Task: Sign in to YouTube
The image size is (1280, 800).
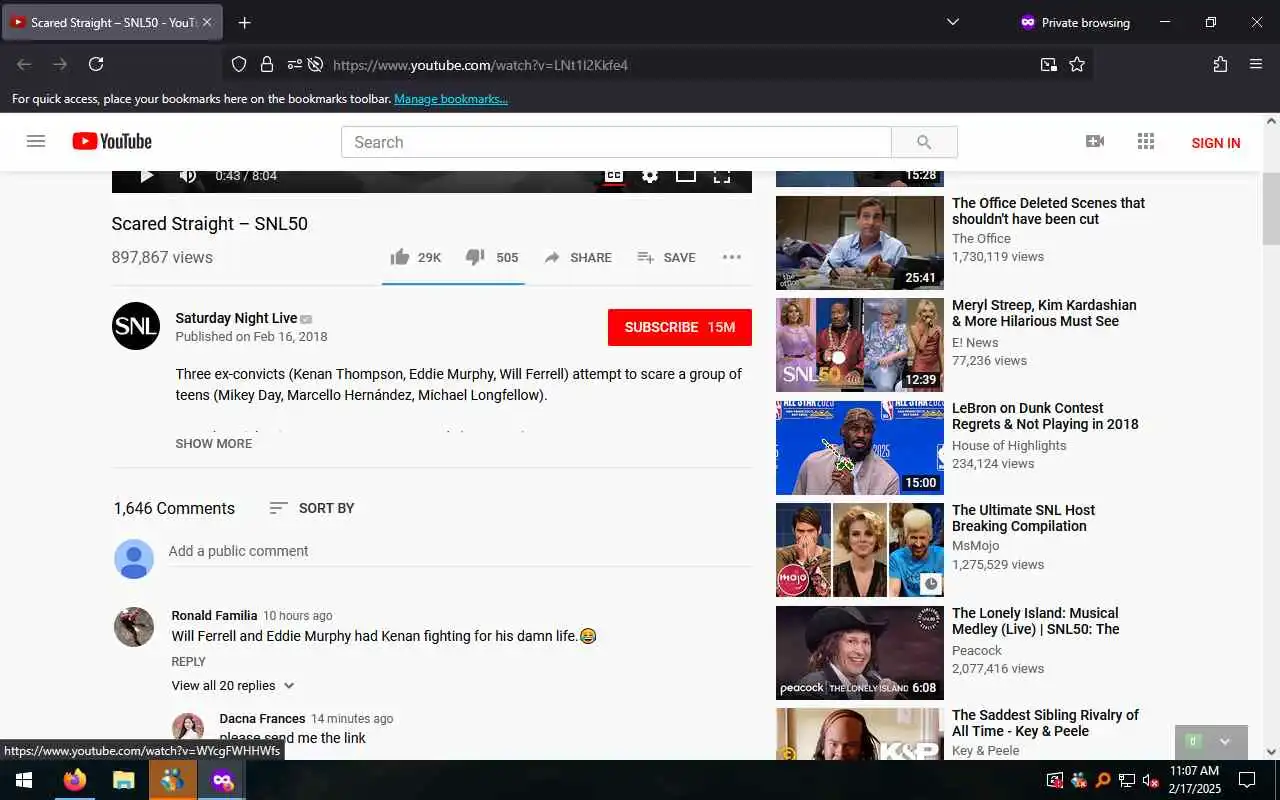Action: tap(1216, 143)
